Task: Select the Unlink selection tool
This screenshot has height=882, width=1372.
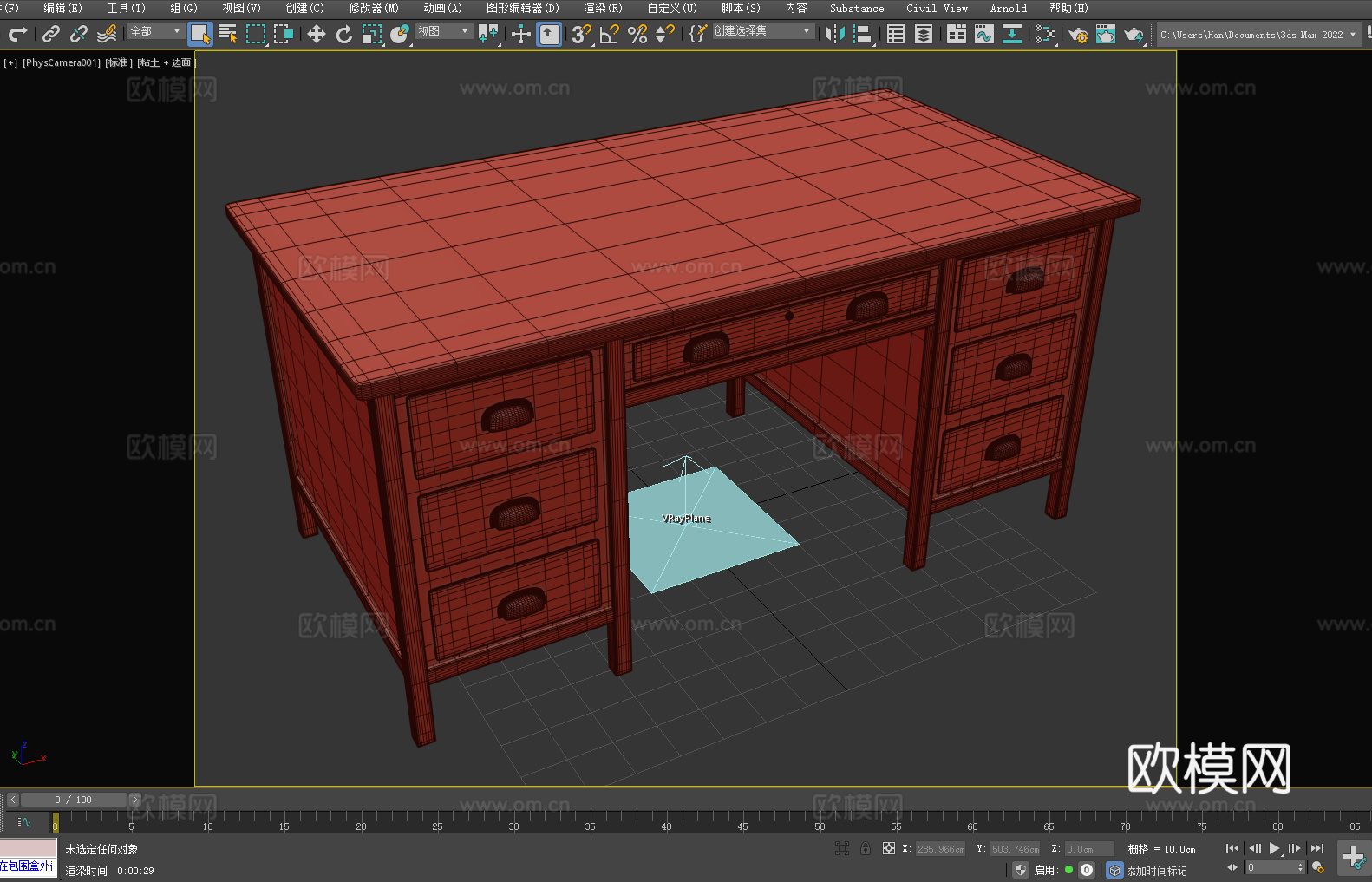Action: coord(79,34)
